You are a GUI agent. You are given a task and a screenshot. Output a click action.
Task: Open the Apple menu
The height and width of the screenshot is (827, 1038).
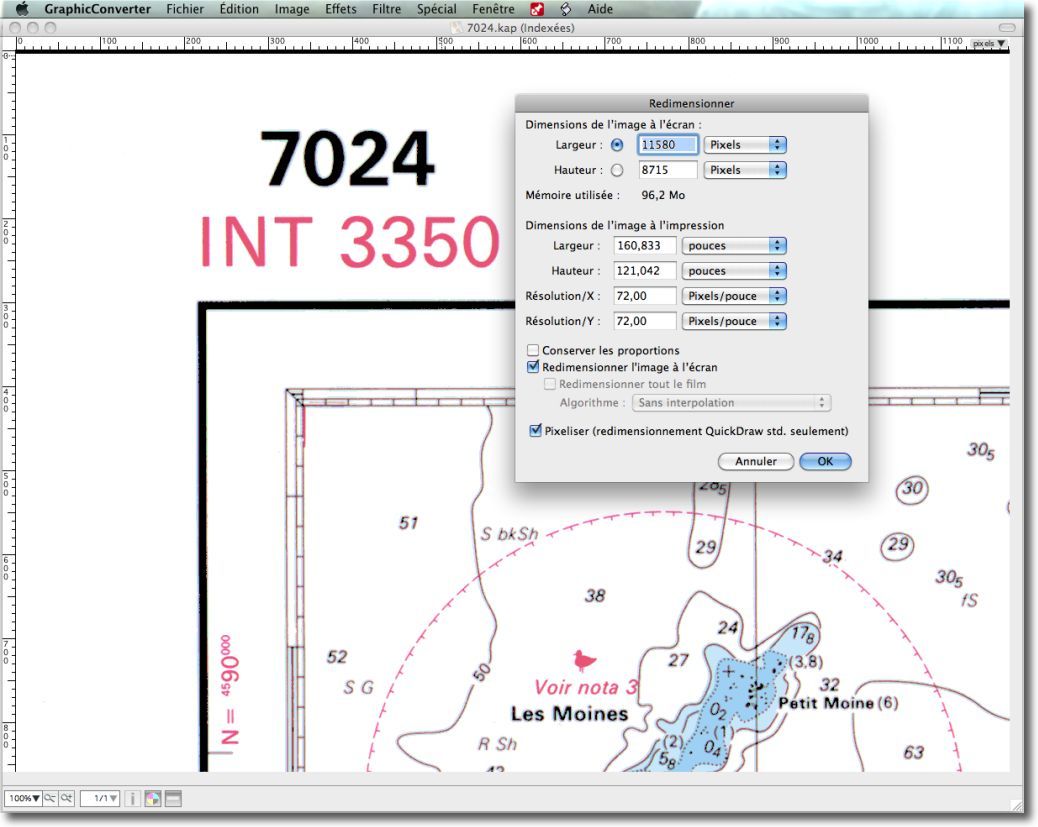point(22,9)
